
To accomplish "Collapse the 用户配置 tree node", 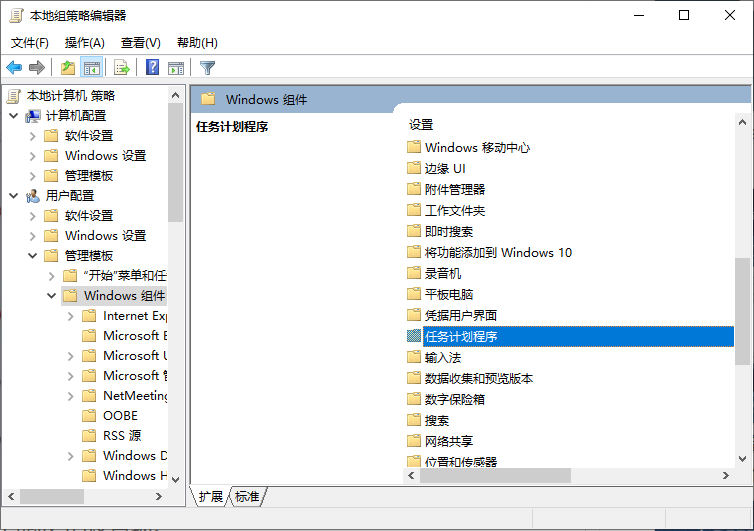I will (x=13, y=196).
